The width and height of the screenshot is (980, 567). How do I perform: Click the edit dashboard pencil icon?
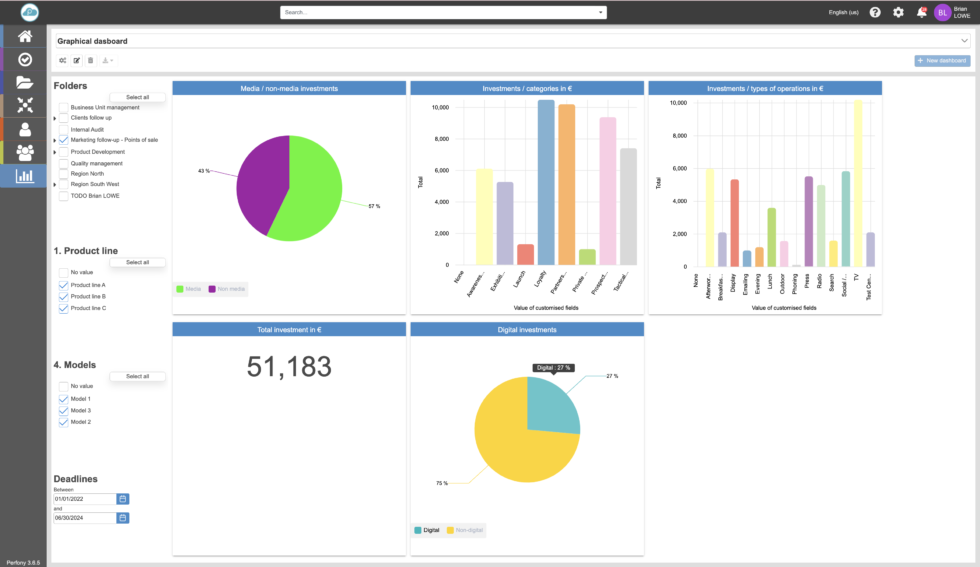click(x=76, y=61)
